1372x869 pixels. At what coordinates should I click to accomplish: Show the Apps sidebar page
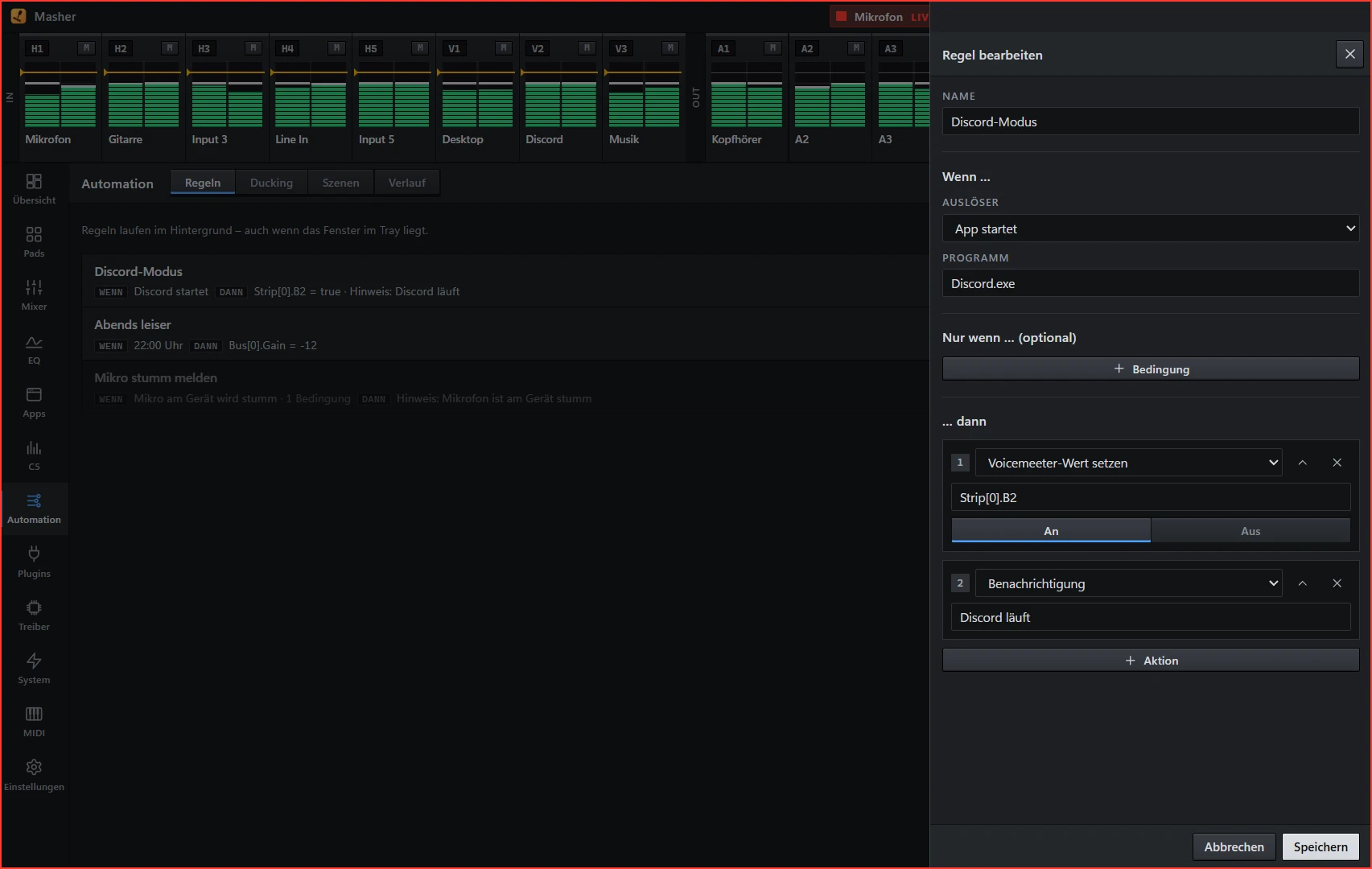click(x=34, y=402)
